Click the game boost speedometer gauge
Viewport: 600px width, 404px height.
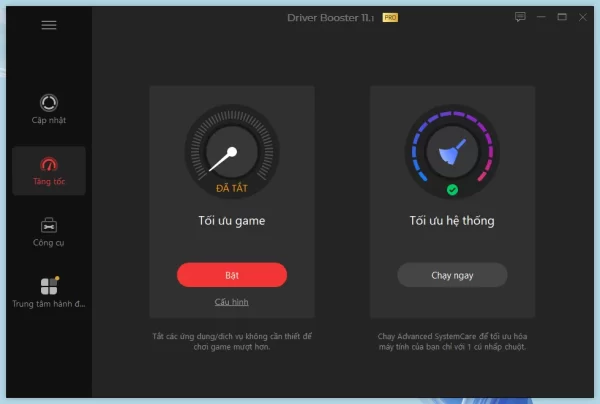point(232,151)
